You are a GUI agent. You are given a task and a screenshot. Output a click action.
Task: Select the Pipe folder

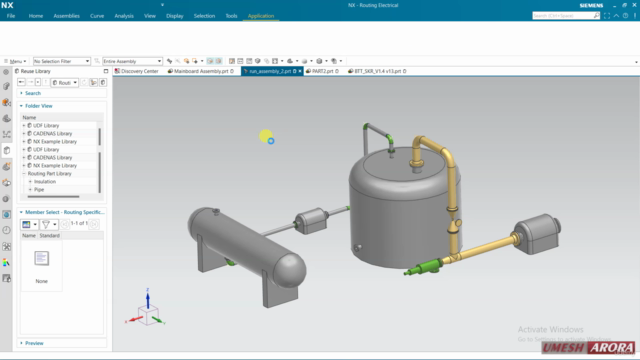point(39,189)
